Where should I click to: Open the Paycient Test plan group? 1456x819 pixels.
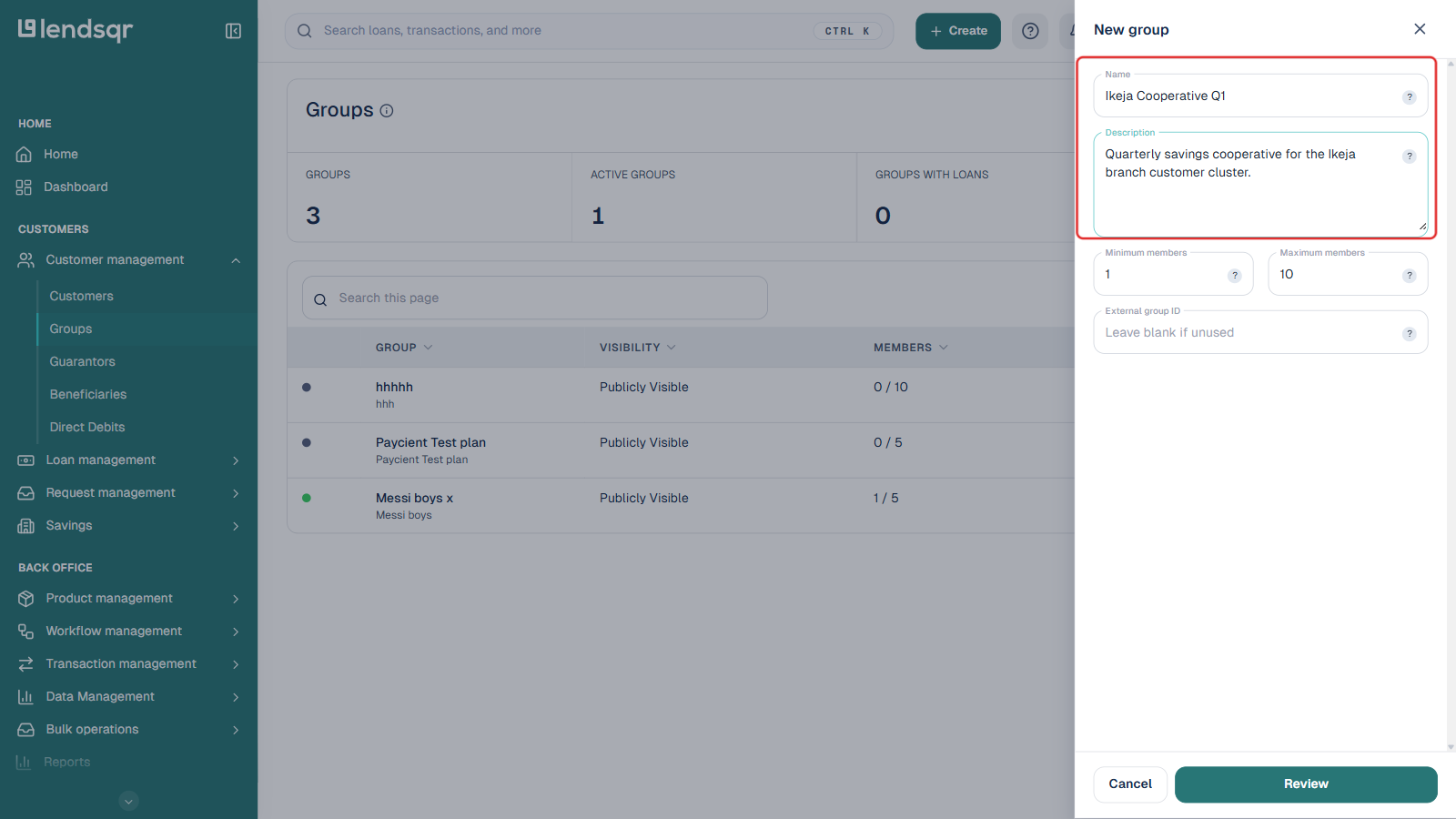coord(681,450)
